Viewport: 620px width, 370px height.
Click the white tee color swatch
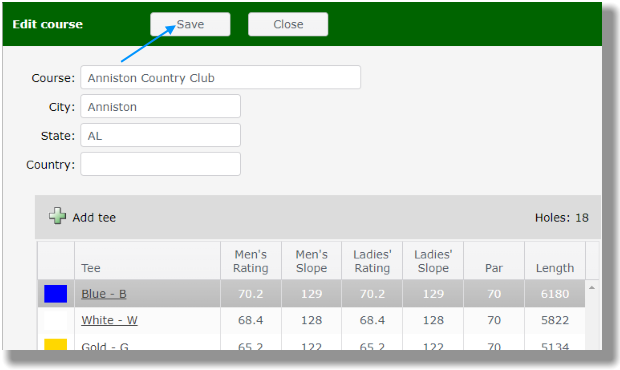coord(55,320)
